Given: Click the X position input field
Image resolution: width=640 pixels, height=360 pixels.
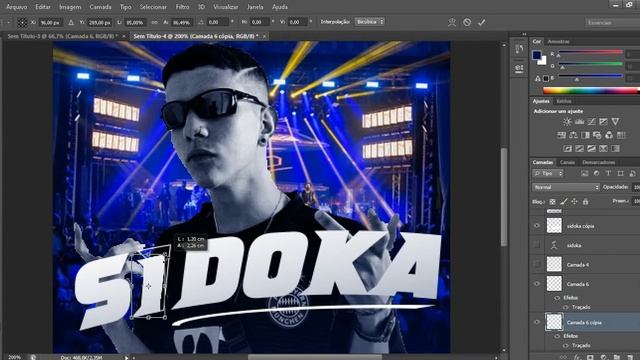Looking at the screenshot, I should click(x=51, y=23).
